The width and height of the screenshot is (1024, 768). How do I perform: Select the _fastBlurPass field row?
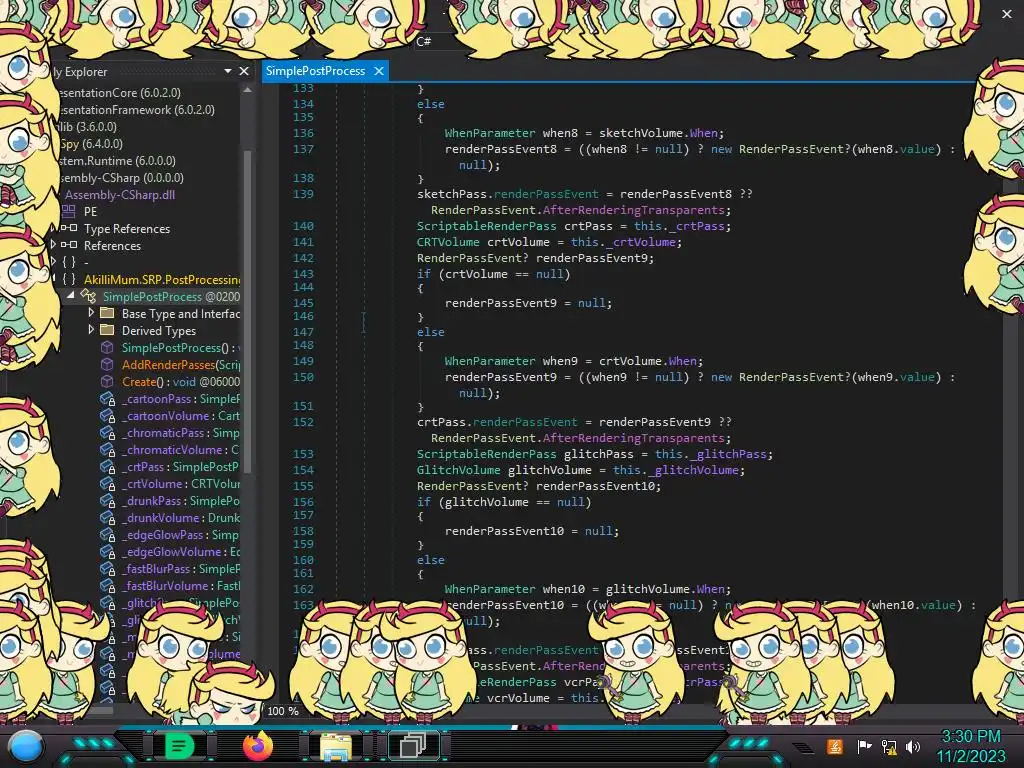(180, 568)
